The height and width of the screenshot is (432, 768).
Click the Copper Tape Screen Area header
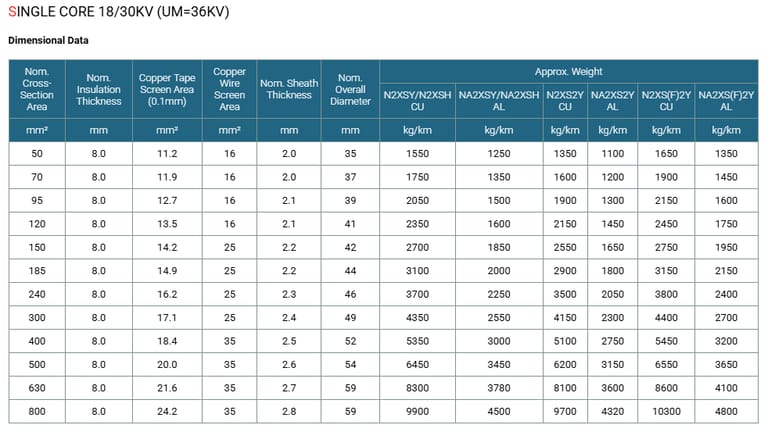click(x=167, y=88)
